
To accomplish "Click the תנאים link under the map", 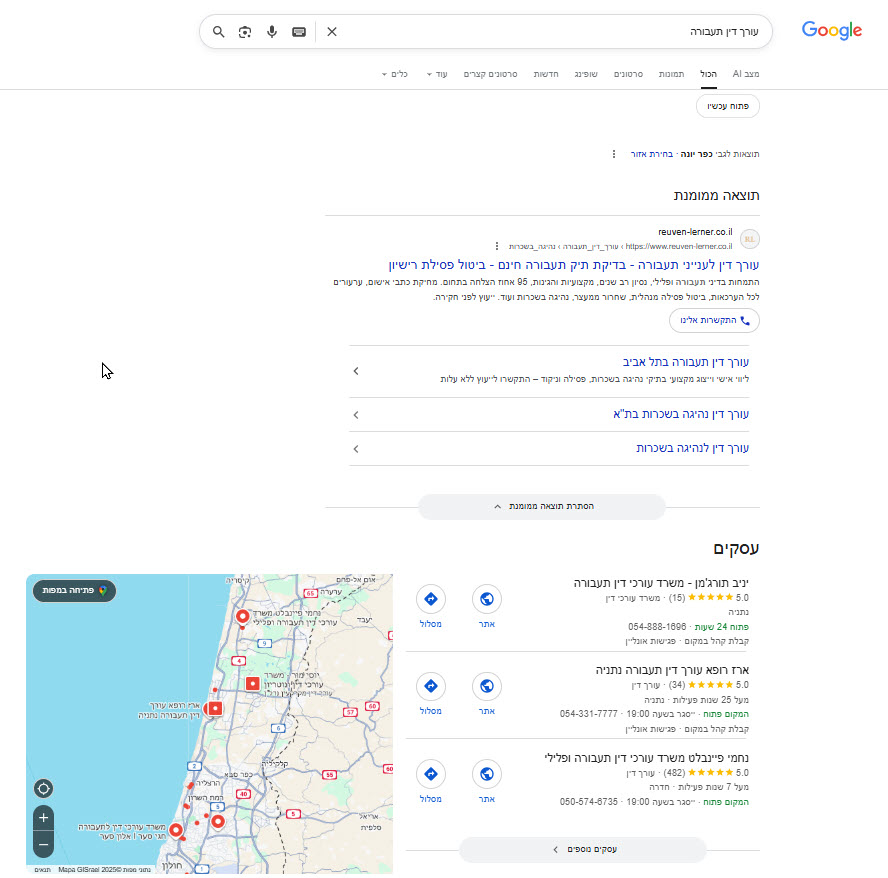I will pyautogui.click(x=42, y=870).
